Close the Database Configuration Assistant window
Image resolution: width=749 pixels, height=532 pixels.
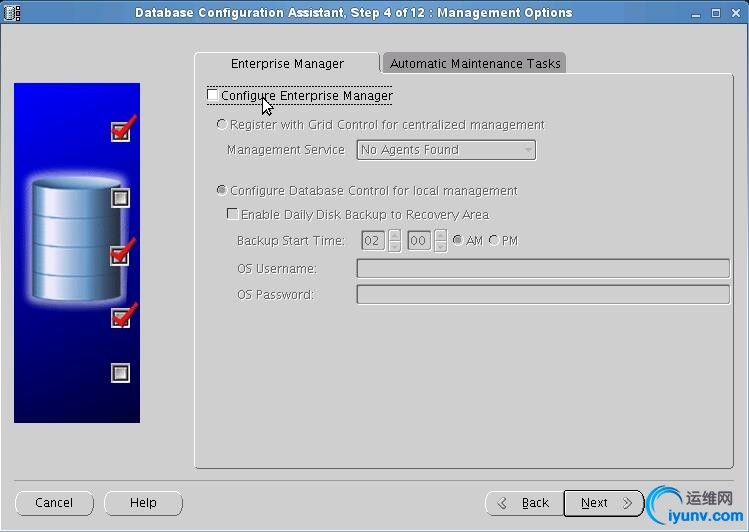pos(736,13)
